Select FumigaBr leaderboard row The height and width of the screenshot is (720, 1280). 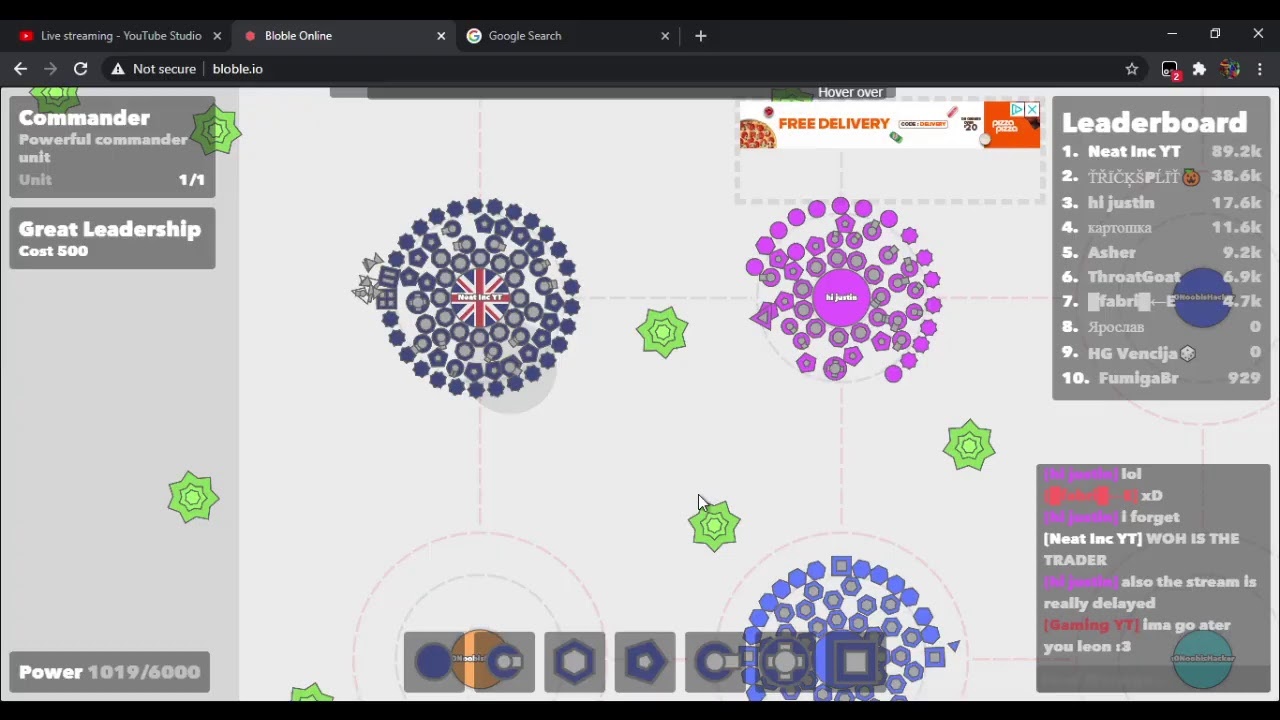(x=1161, y=378)
